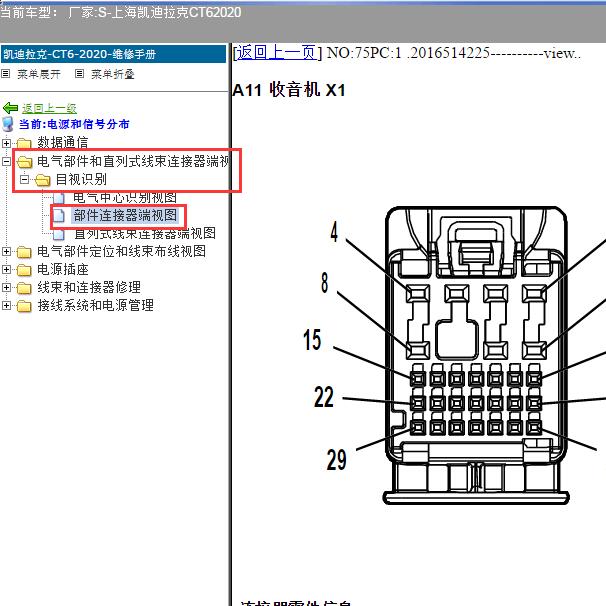606x606 pixels.
Task: Click pin label 29 on connector diagram
Action: coord(336,460)
